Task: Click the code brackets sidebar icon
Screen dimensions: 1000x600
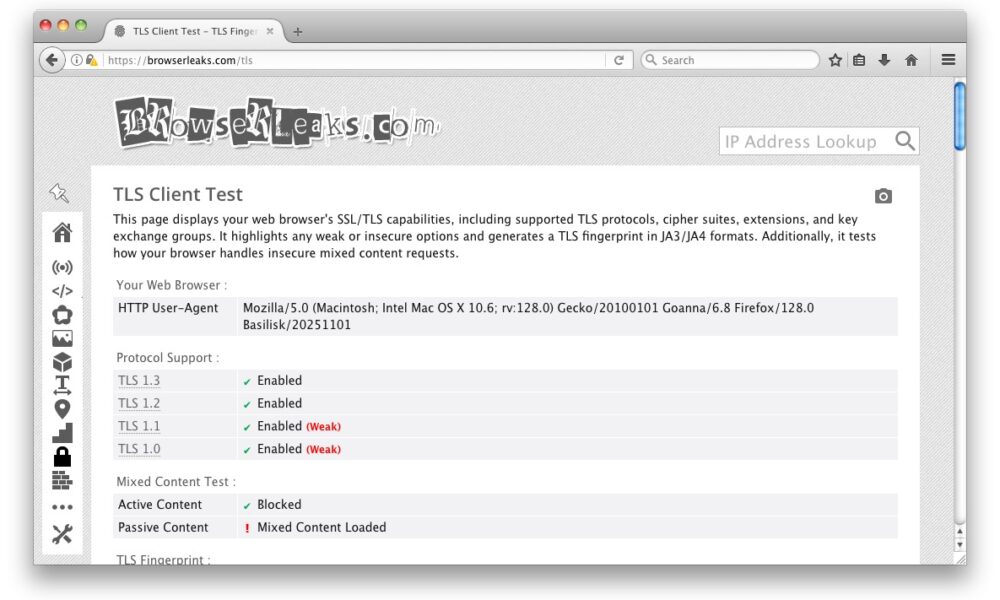Action: click(62, 292)
